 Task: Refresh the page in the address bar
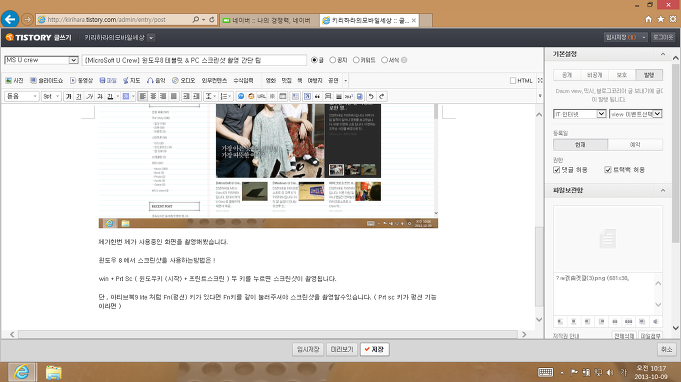(x=212, y=20)
